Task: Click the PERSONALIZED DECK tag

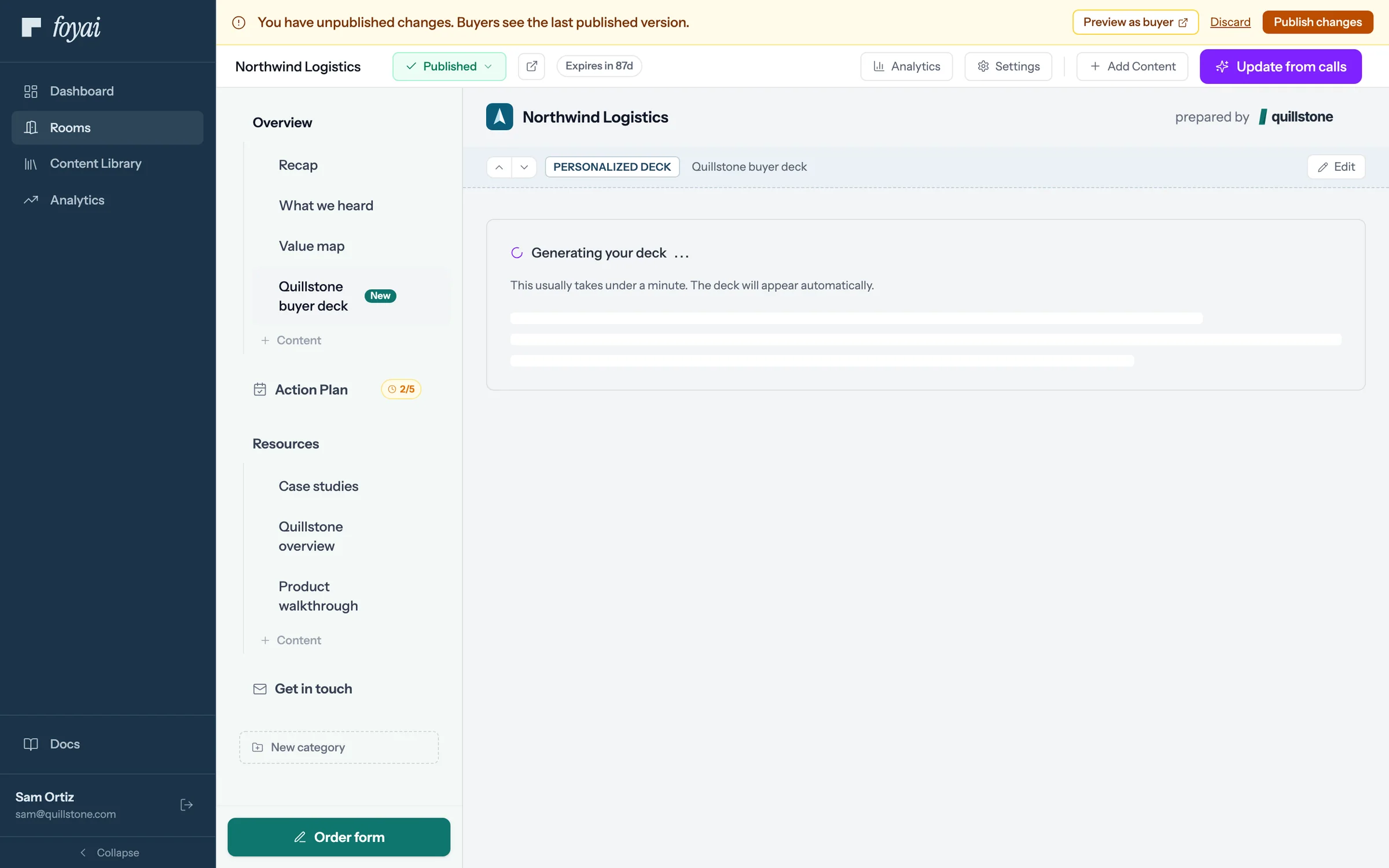Action: [x=612, y=167]
